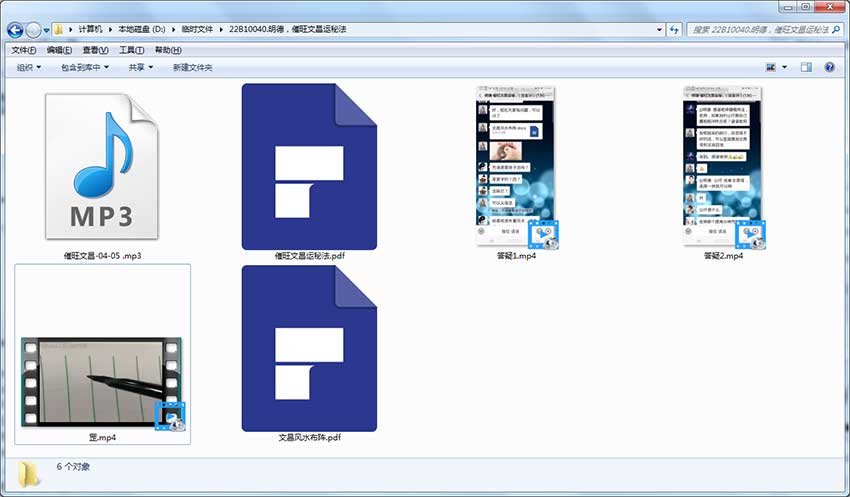The height and width of the screenshot is (497, 850).
Task: Expand the arrow after 计算机 in path
Action: coord(110,29)
